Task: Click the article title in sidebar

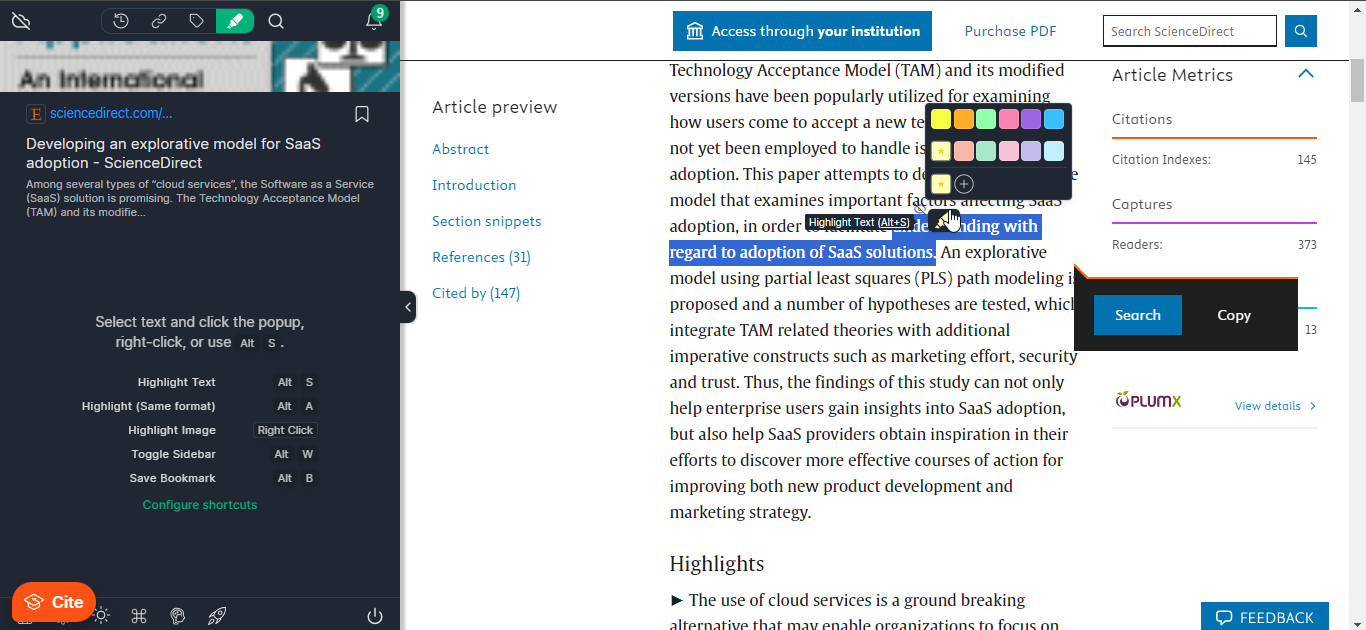Action: (174, 153)
